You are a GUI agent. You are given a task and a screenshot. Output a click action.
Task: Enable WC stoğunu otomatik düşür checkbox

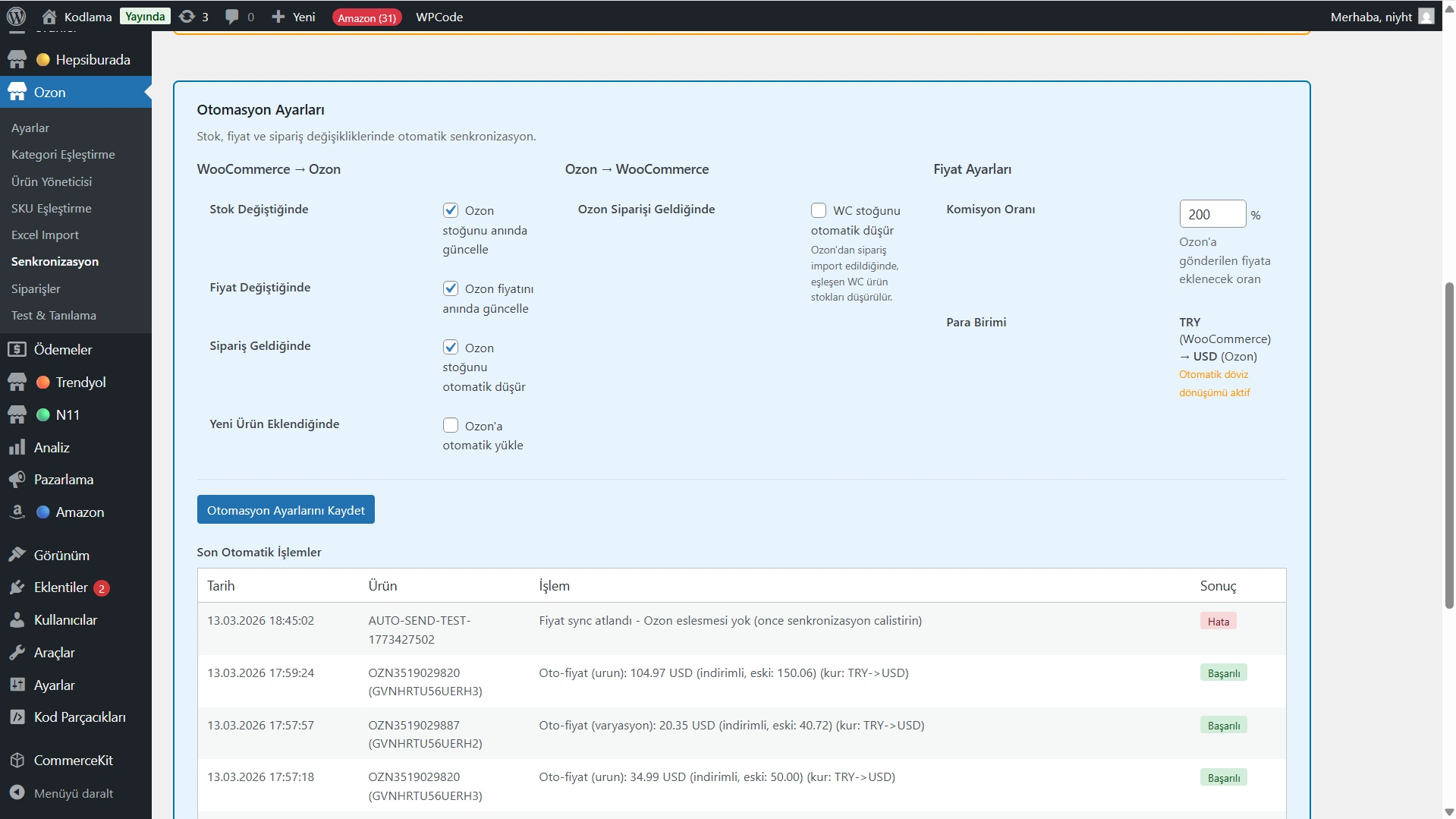819,210
